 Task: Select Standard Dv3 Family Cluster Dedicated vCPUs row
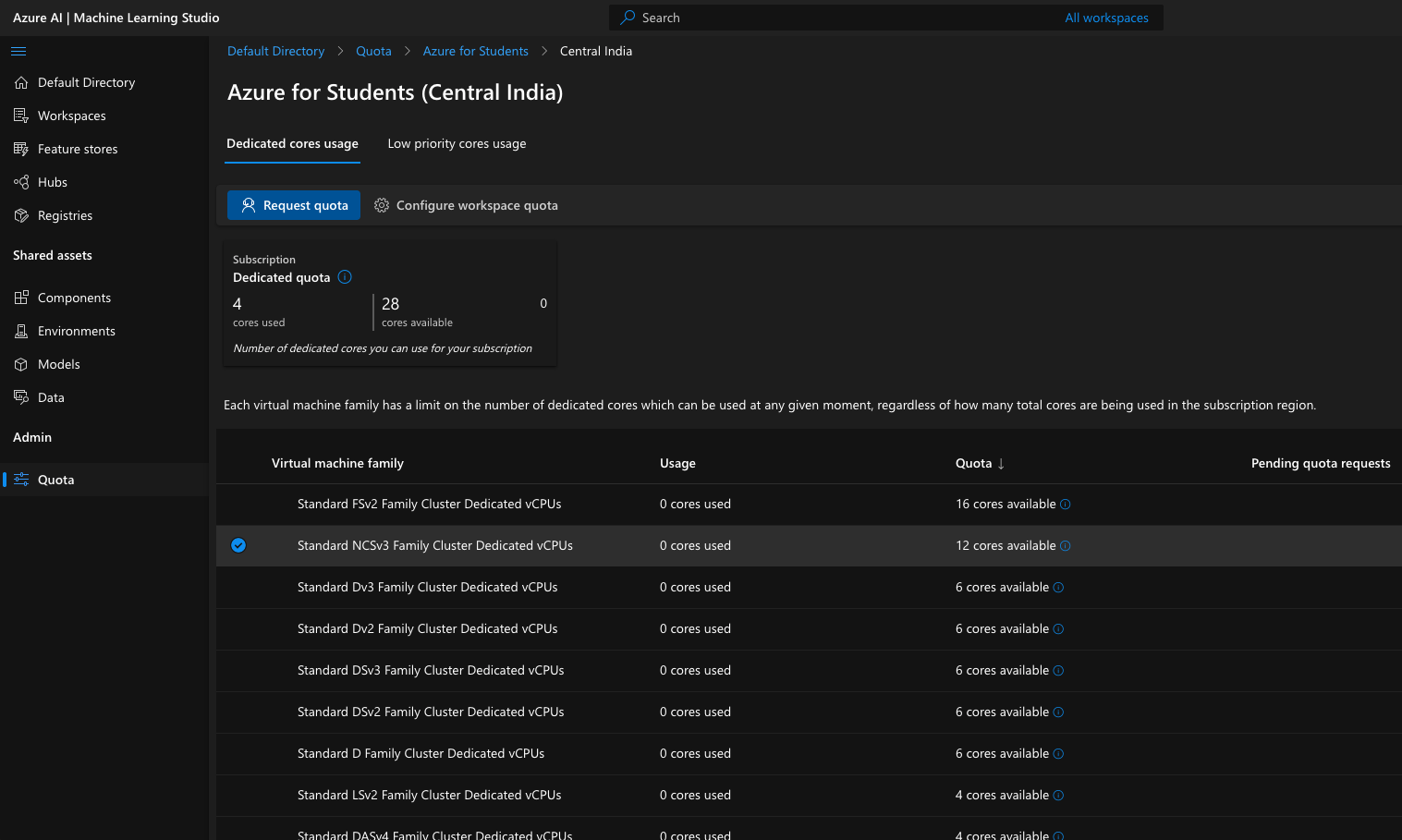coord(809,588)
